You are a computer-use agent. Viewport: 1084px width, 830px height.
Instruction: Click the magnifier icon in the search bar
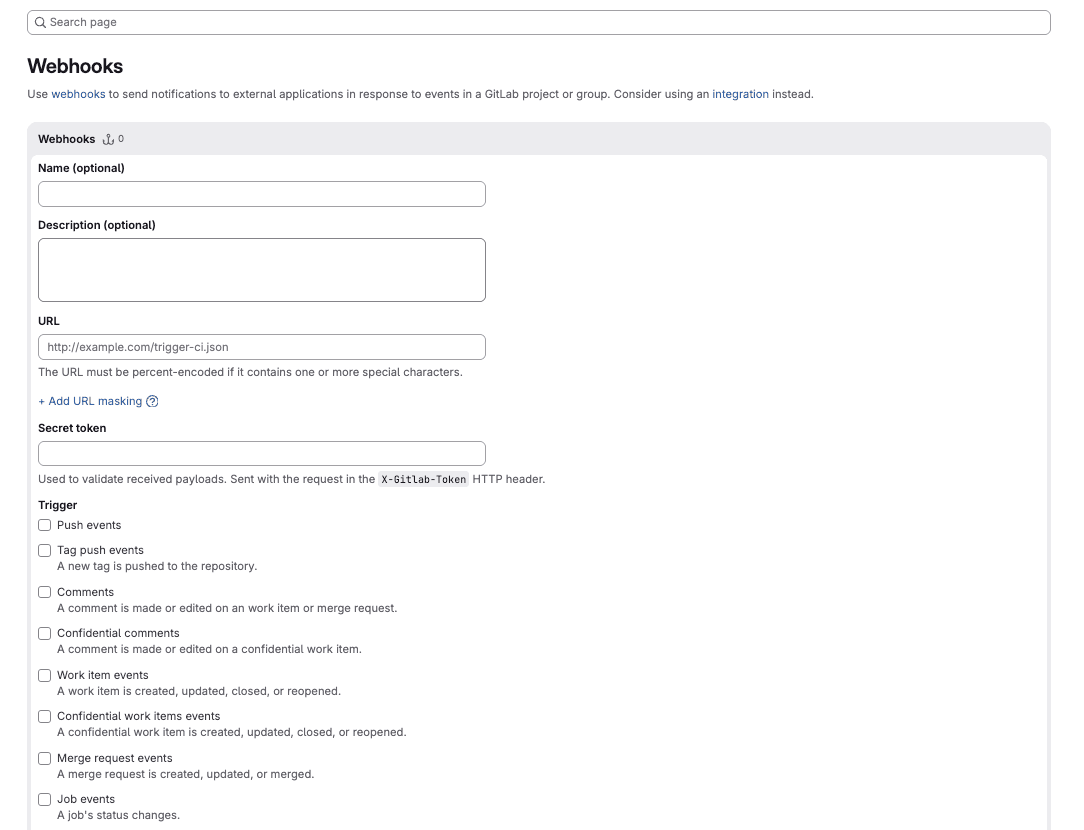click(41, 22)
